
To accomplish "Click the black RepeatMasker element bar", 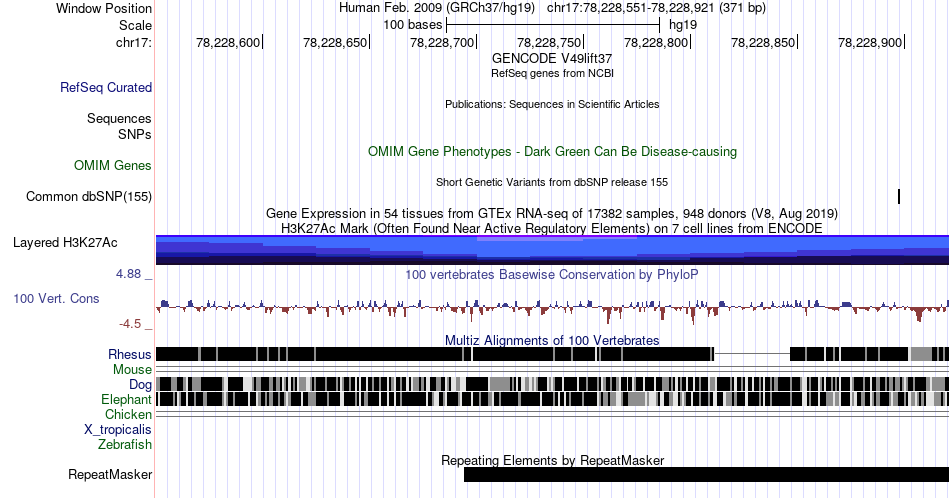I will pyautogui.click(x=706, y=474).
